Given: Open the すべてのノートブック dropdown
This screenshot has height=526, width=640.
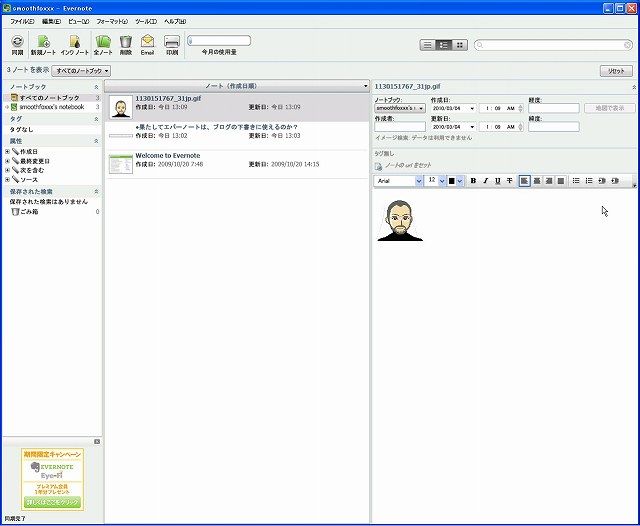Looking at the screenshot, I should point(81,71).
